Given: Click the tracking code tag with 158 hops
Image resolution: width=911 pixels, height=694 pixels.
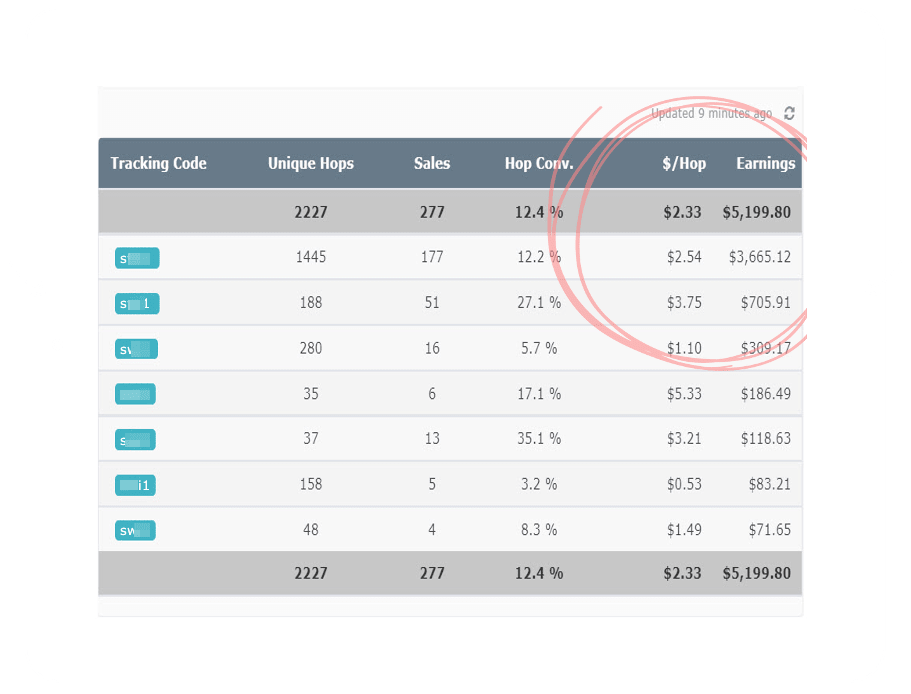Looking at the screenshot, I should pyautogui.click(x=135, y=485).
